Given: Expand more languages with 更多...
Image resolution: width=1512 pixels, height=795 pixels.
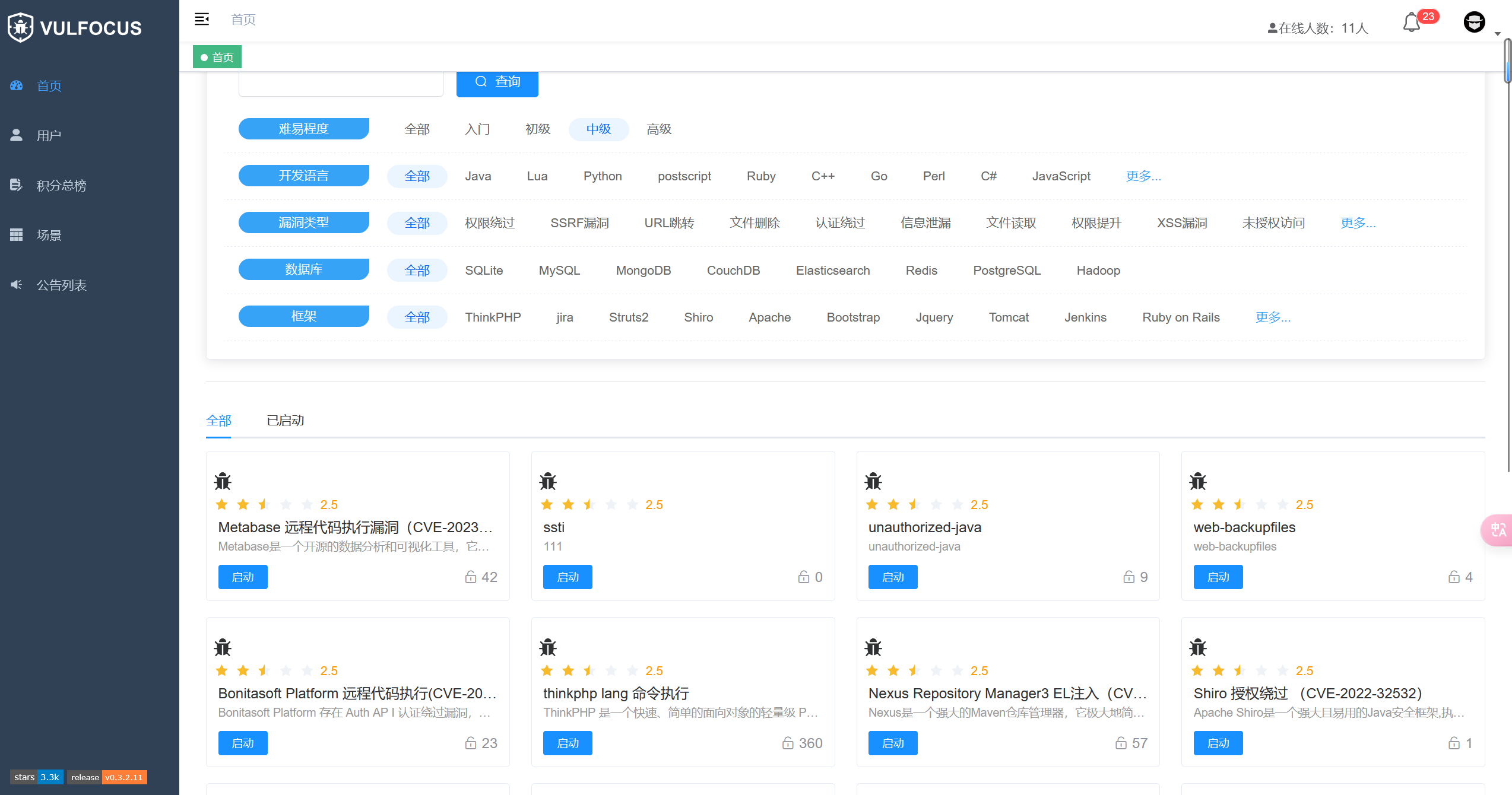Looking at the screenshot, I should point(1143,176).
